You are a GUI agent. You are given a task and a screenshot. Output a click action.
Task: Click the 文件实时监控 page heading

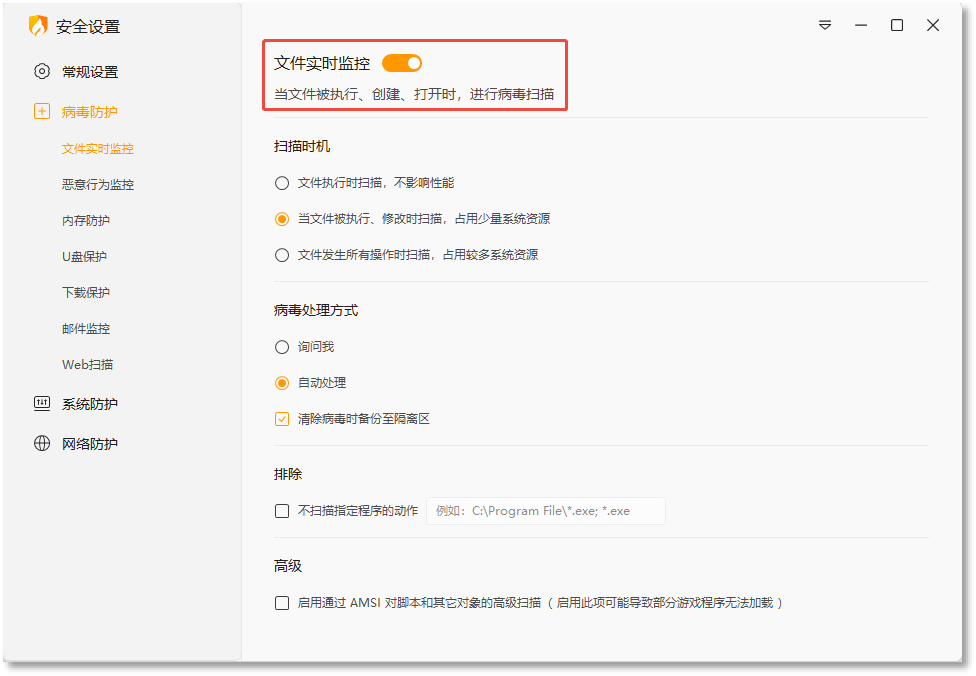(x=322, y=63)
